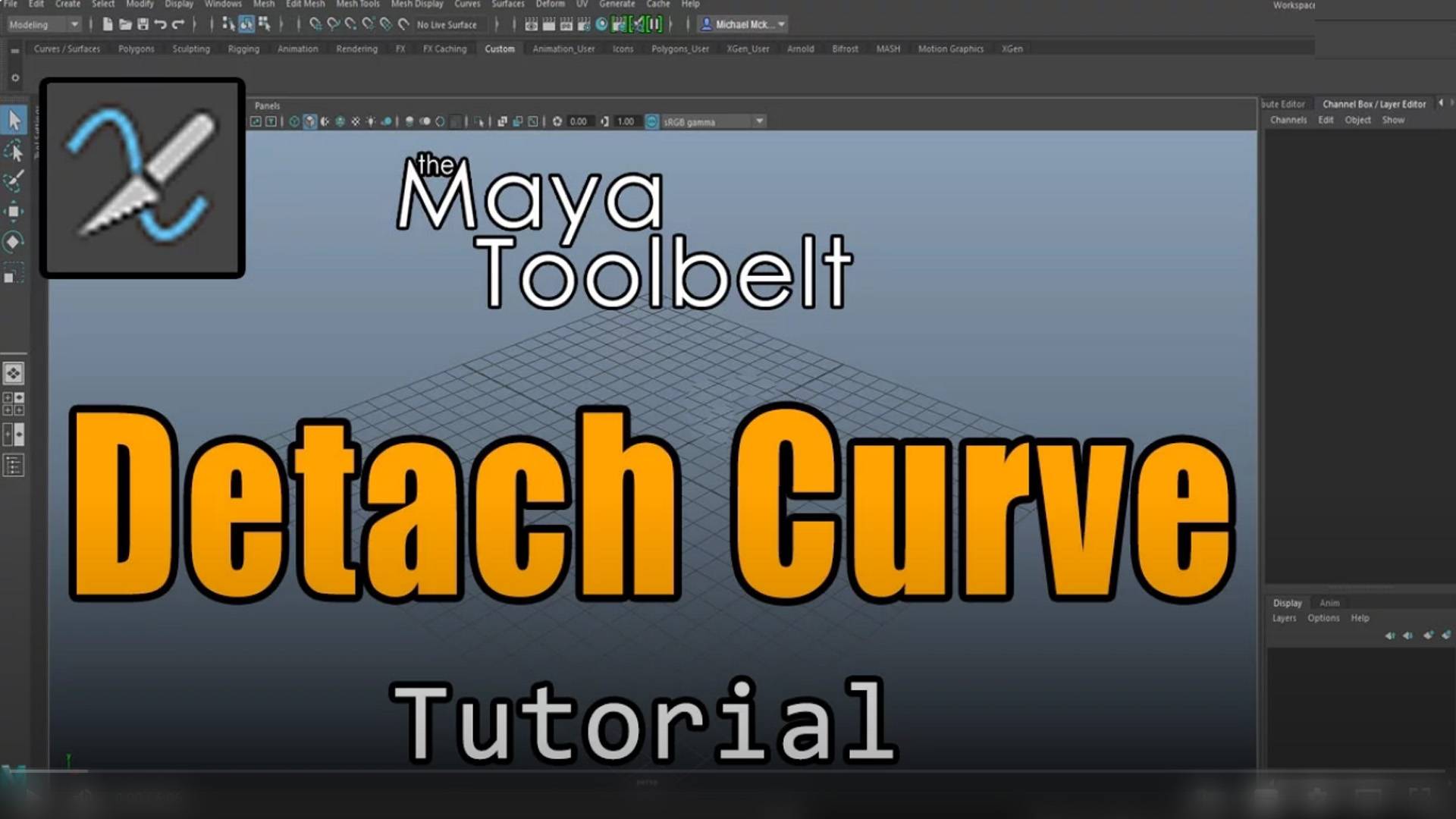The height and width of the screenshot is (819, 1456).
Task: Click the IPR render icon
Action: point(566,24)
